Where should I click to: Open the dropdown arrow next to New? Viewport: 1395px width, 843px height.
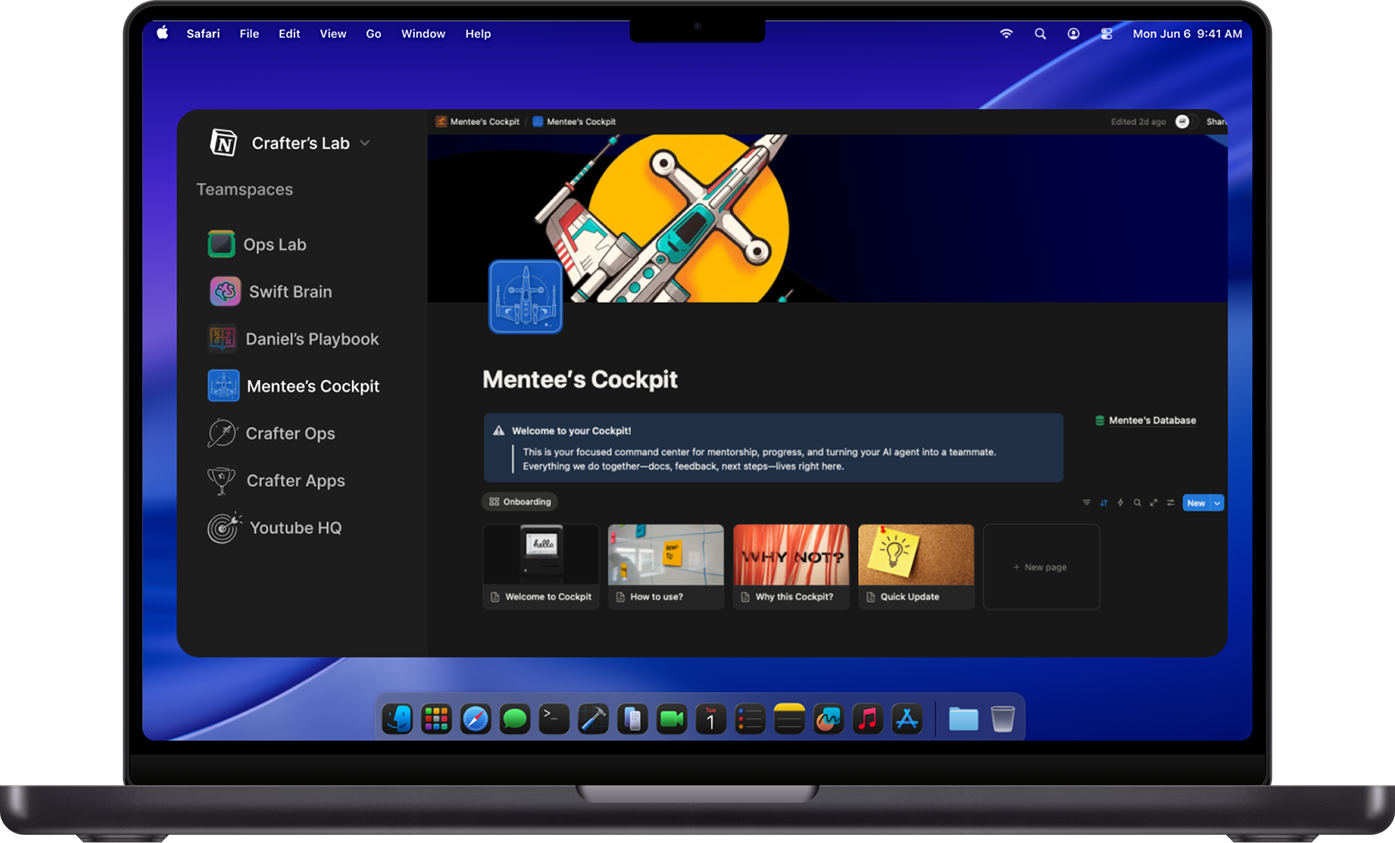click(x=1217, y=503)
